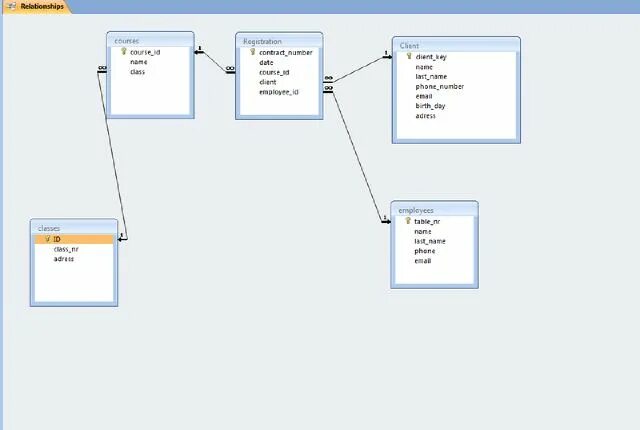Select the last_name field in Client table
The height and width of the screenshot is (430, 640).
coord(431,77)
